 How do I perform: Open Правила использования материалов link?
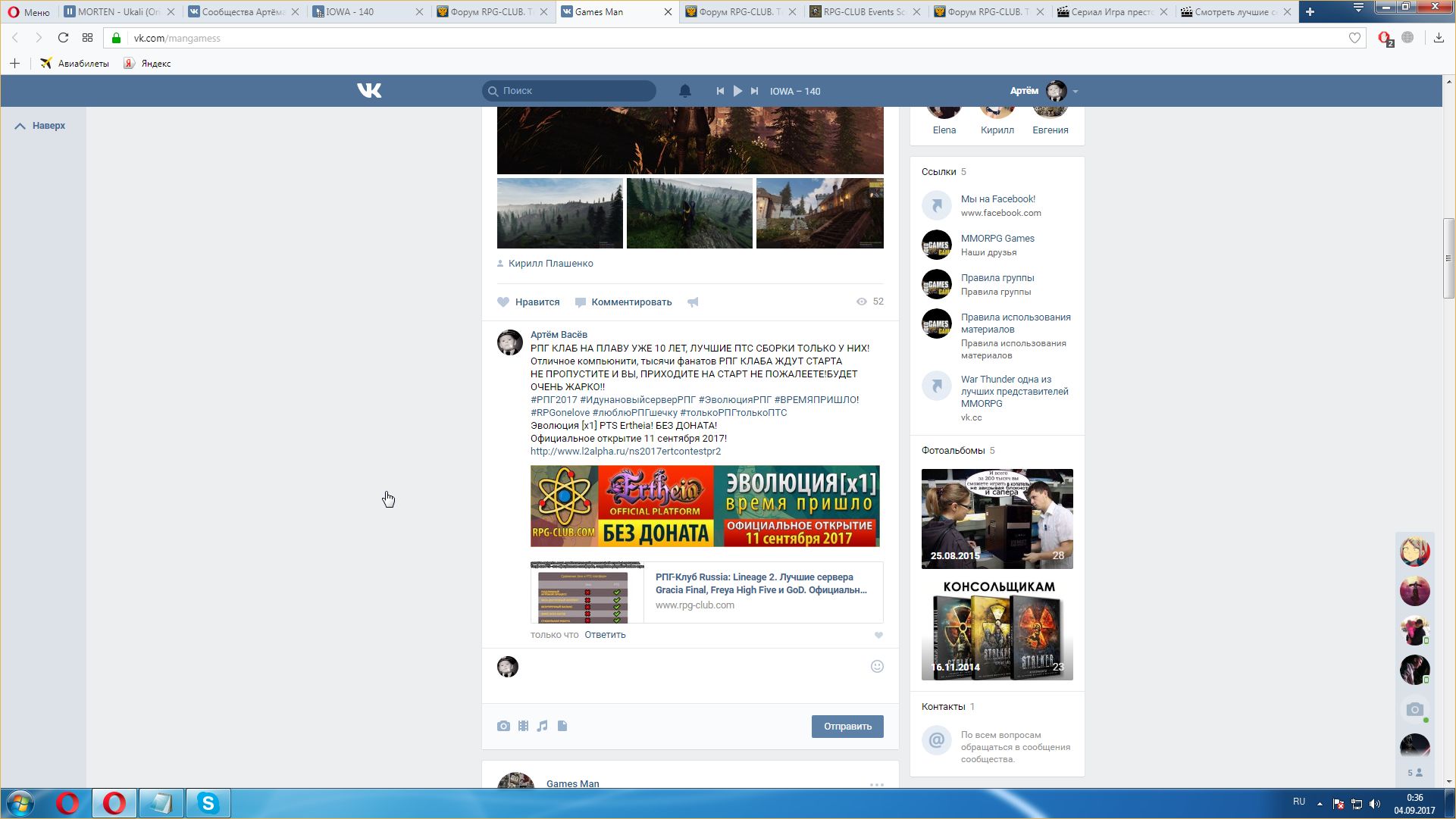pos(1016,324)
